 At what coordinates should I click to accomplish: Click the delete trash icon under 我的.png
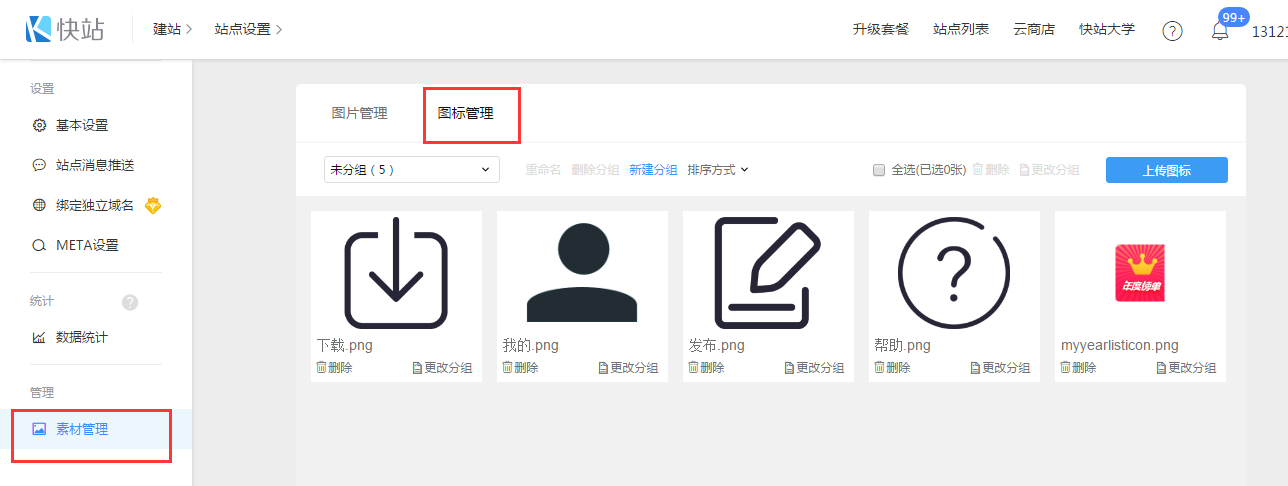click(508, 367)
